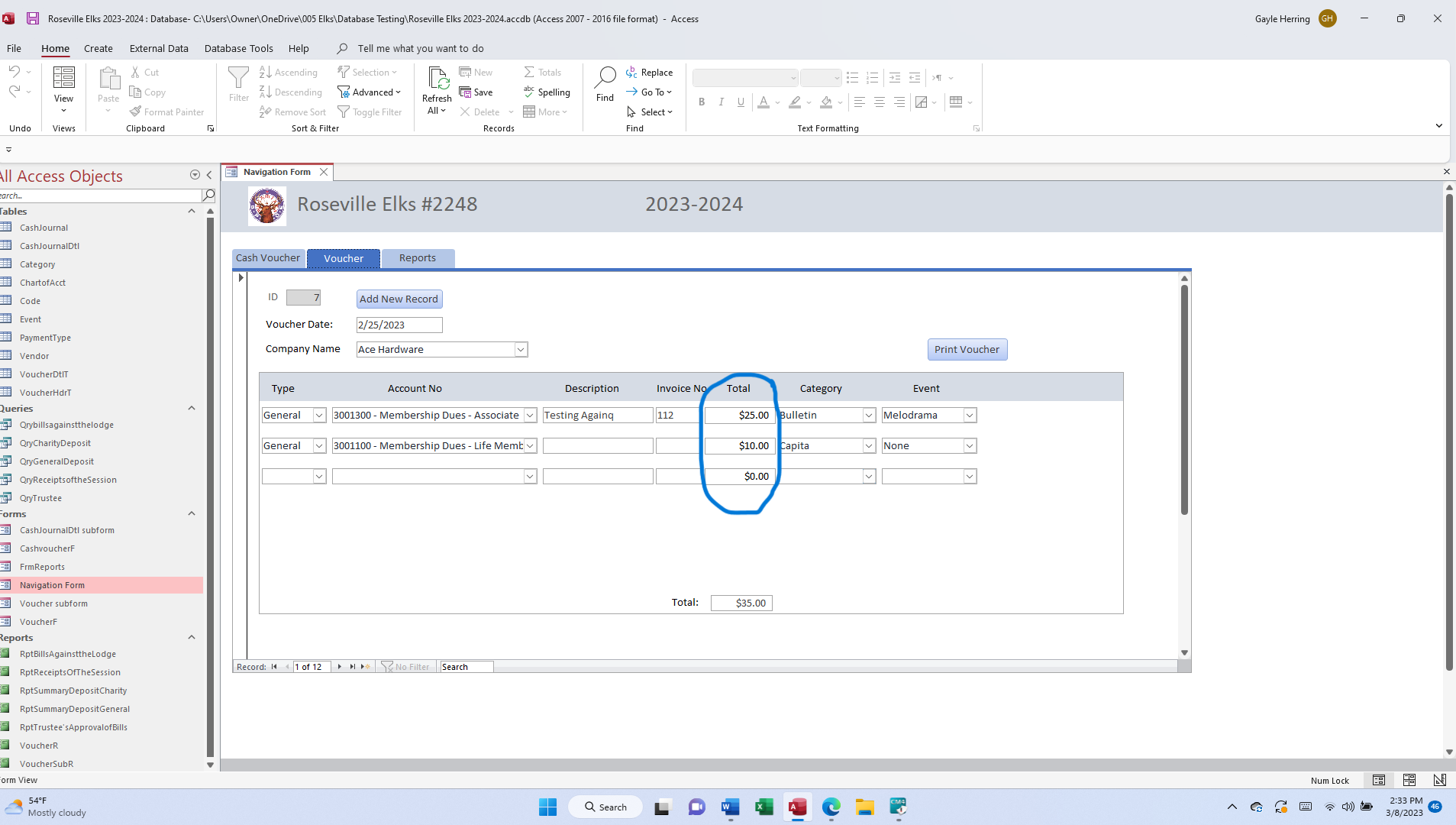Open the Create ribbon tab
Screen dimensions: 1456x825
(98, 48)
